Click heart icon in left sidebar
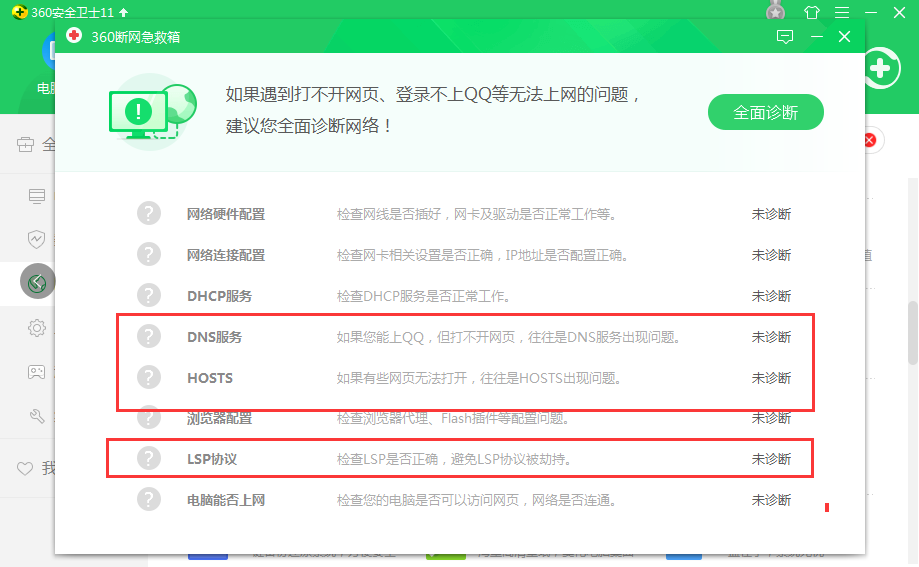The width and height of the screenshot is (919, 567). [x=25, y=468]
